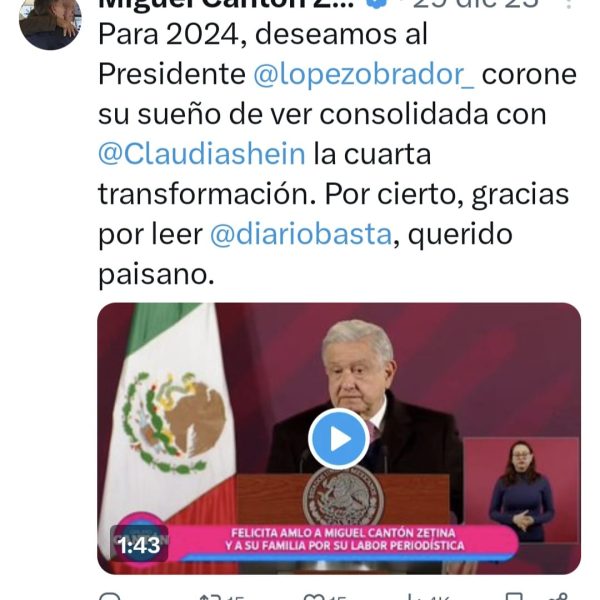Image resolution: width=600 pixels, height=600 pixels.
Task: Click the blue verified badge
Action: coord(376,3)
